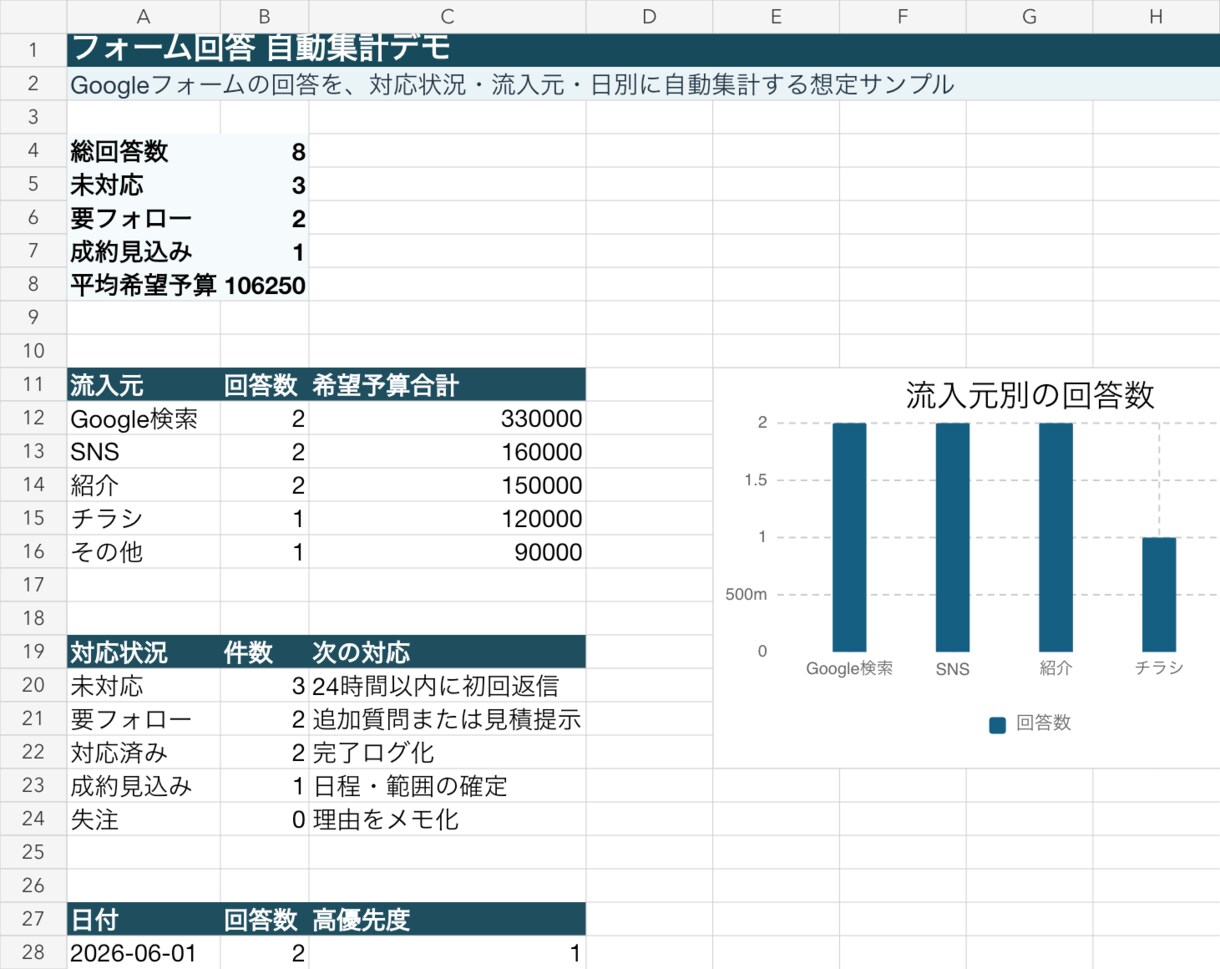The width and height of the screenshot is (1220, 969).
Task: Select the title cell フォーム回答 自動集計デモ
Action: coord(643,49)
